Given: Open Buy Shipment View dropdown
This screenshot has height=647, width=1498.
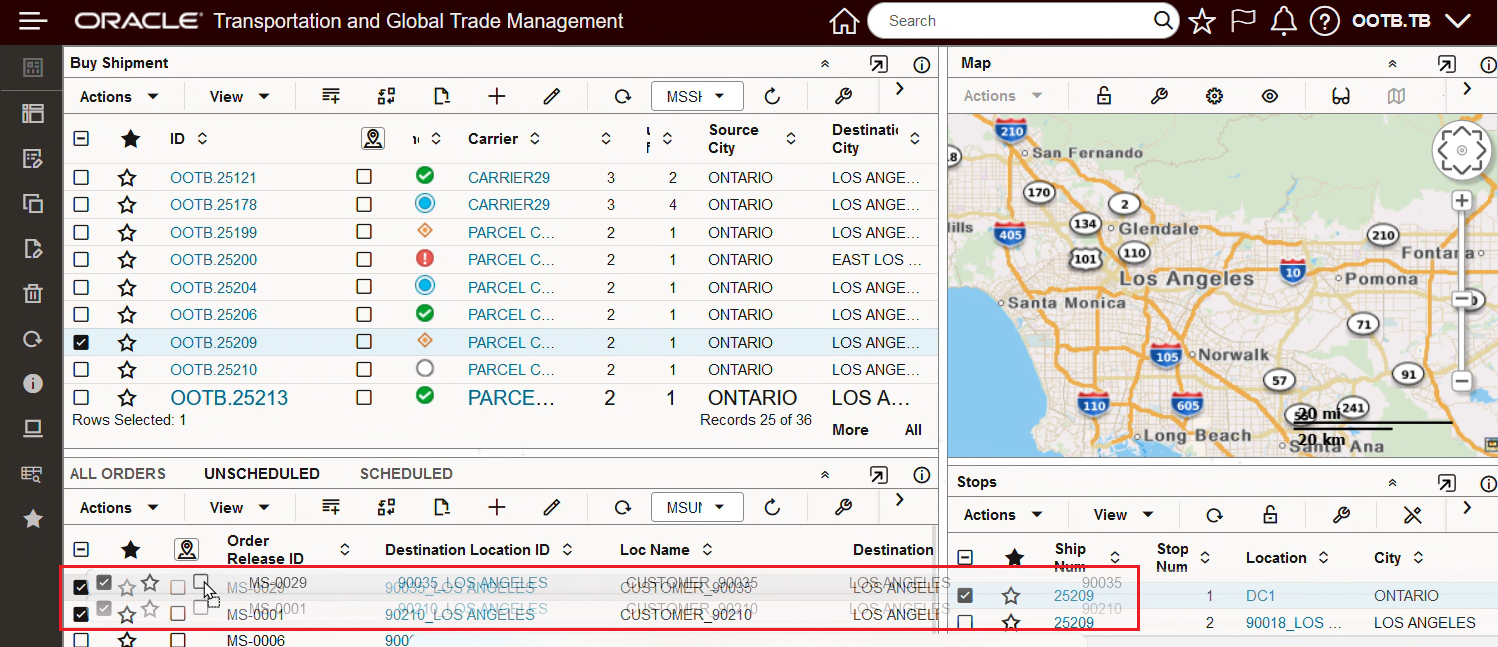Looking at the screenshot, I should pos(240,97).
